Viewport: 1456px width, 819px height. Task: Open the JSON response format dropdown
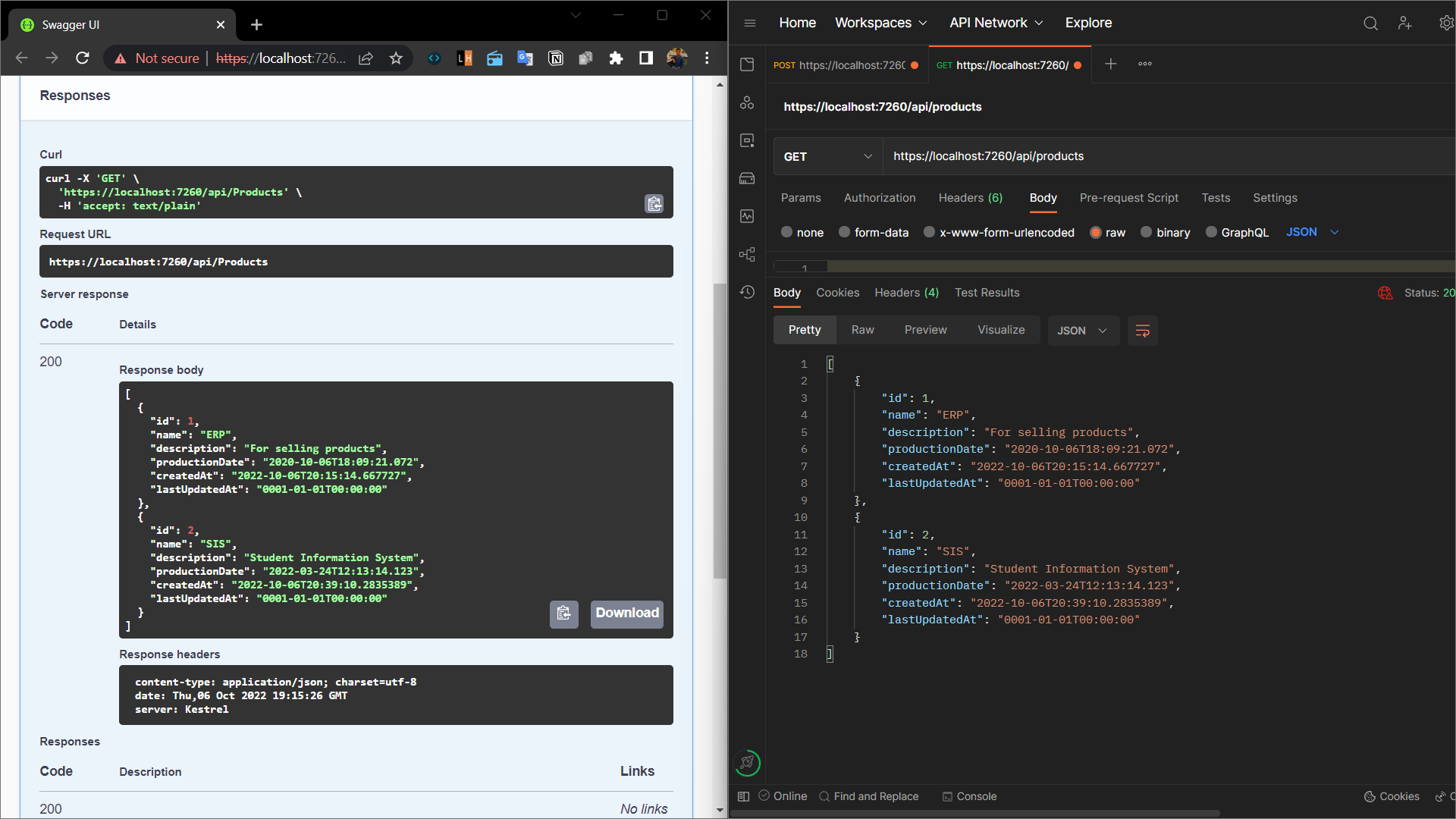pyautogui.click(x=1083, y=330)
